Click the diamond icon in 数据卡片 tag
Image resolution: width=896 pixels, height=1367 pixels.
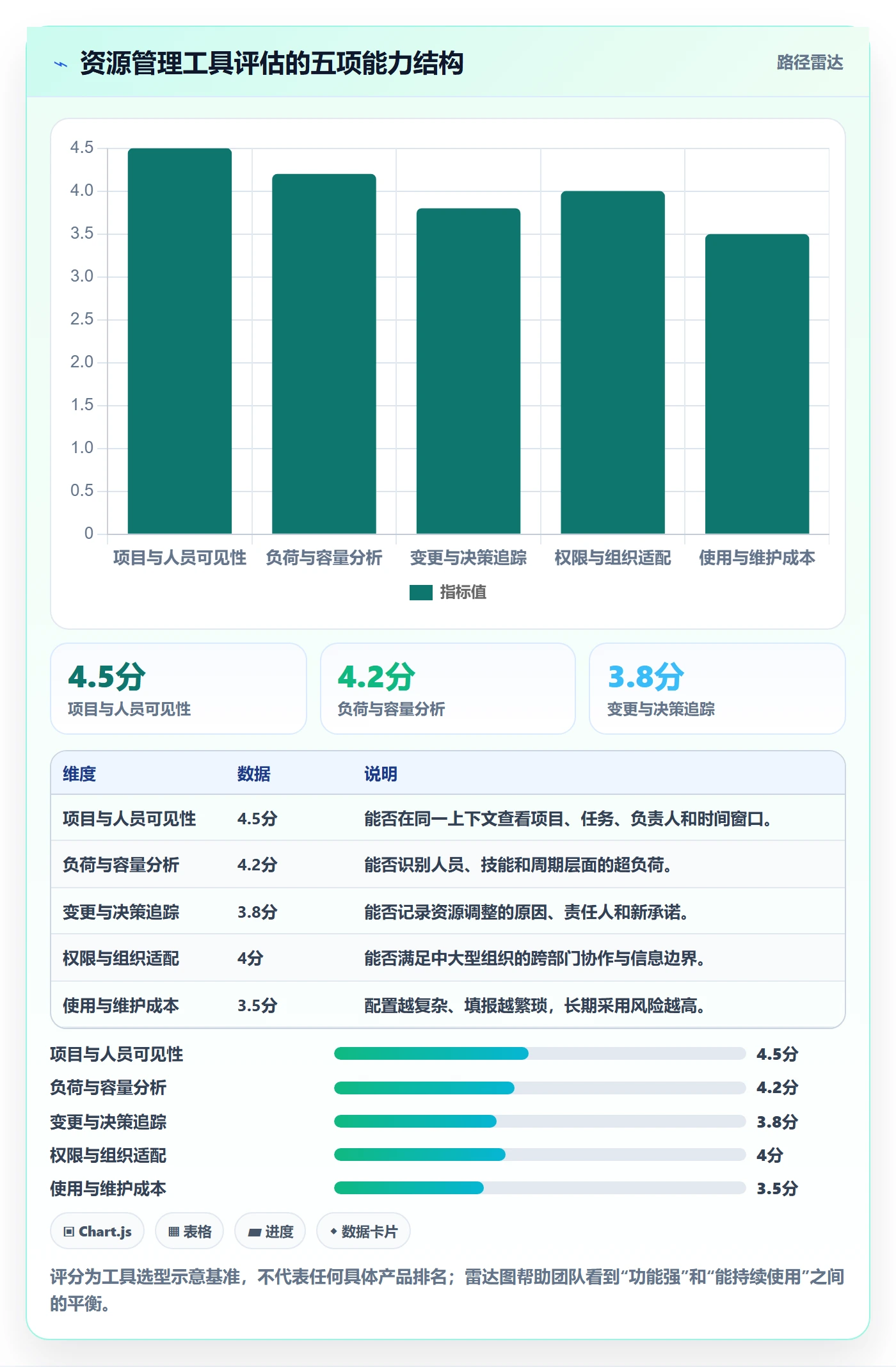[333, 1231]
